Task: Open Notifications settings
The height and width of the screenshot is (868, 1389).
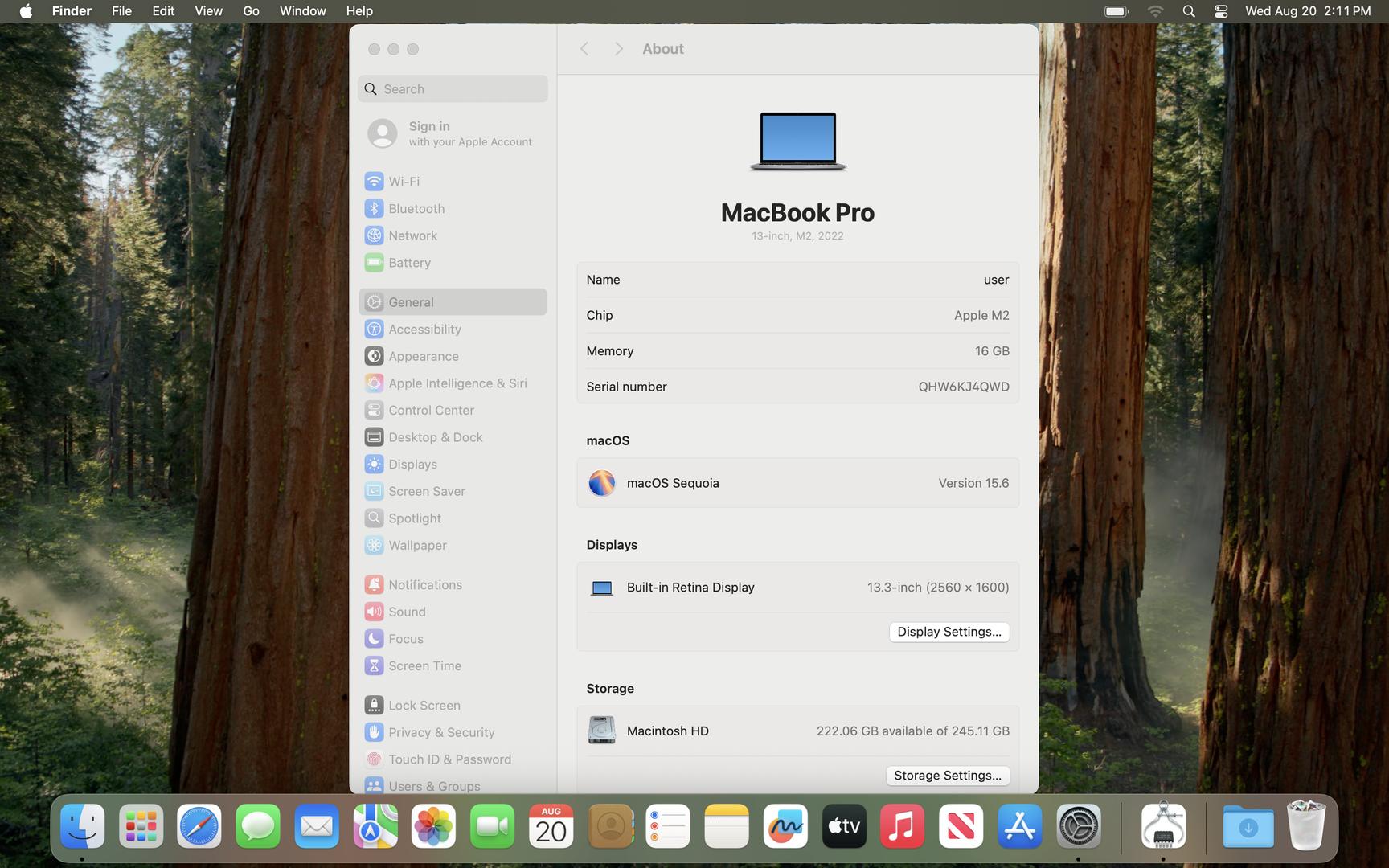Action: coord(453,585)
